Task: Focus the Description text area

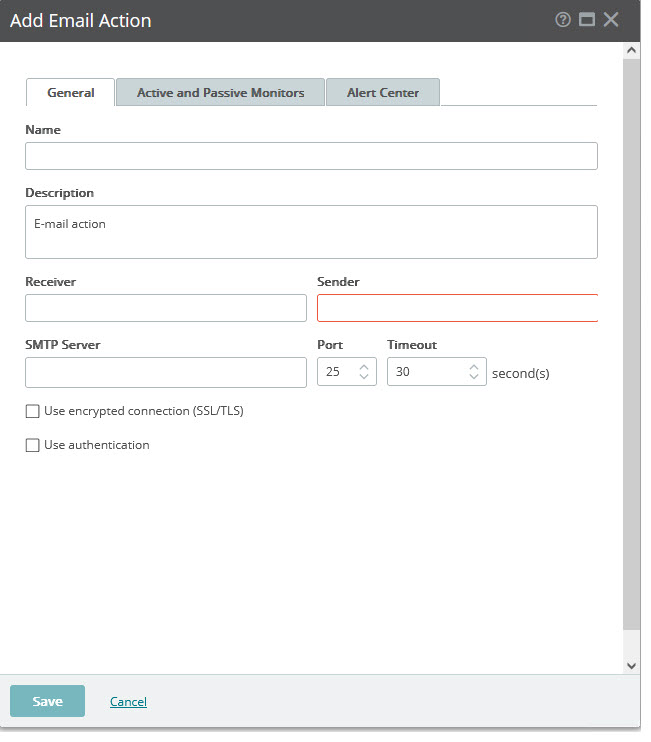Action: [x=311, y=232]
